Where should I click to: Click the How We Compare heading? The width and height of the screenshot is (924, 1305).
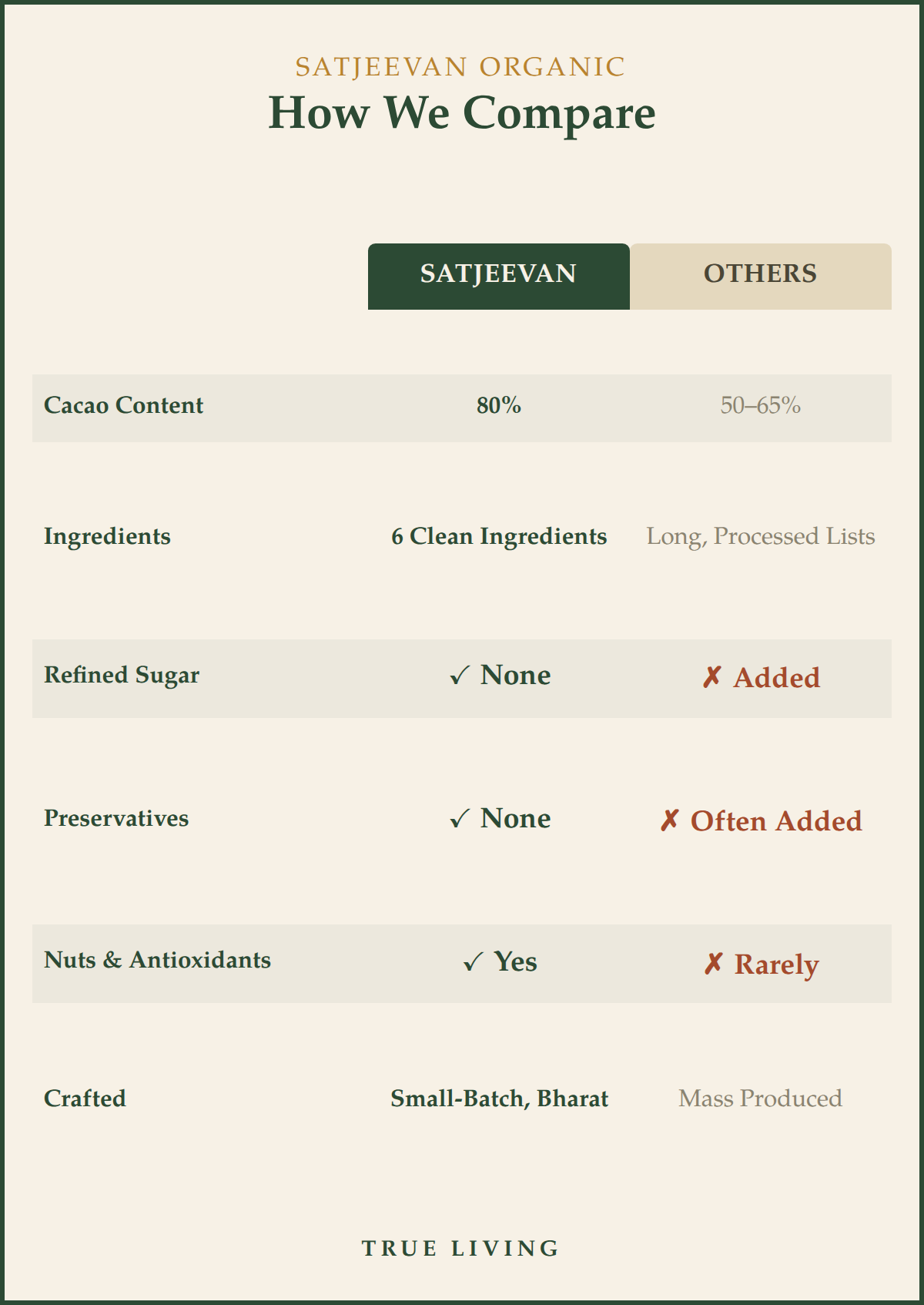[462, 113]
